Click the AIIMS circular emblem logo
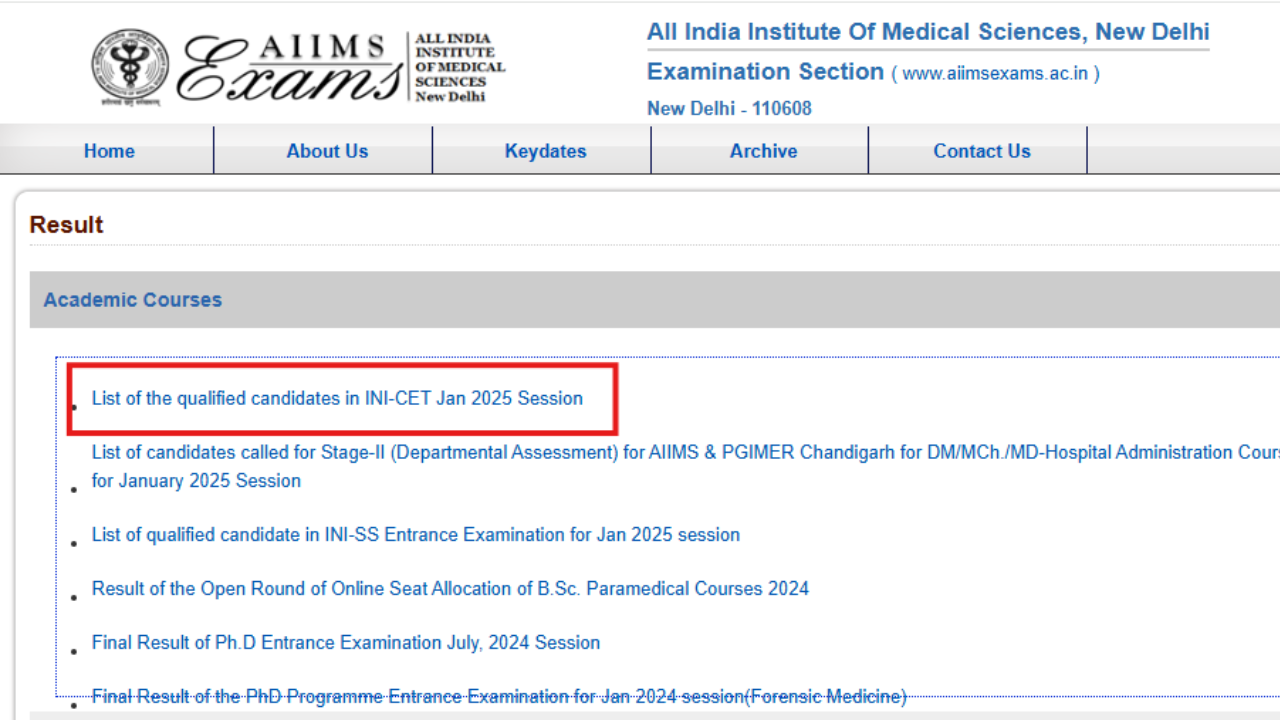This screenshot has height=720, width=1280. (x=131, y=67)
